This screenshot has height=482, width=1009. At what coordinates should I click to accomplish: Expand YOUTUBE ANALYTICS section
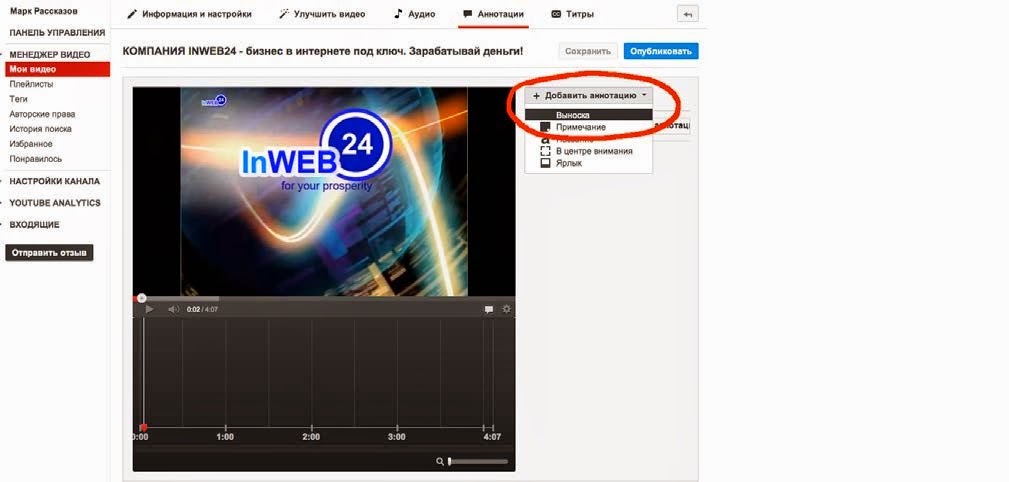pyautogui.click(x=55, y=203)
